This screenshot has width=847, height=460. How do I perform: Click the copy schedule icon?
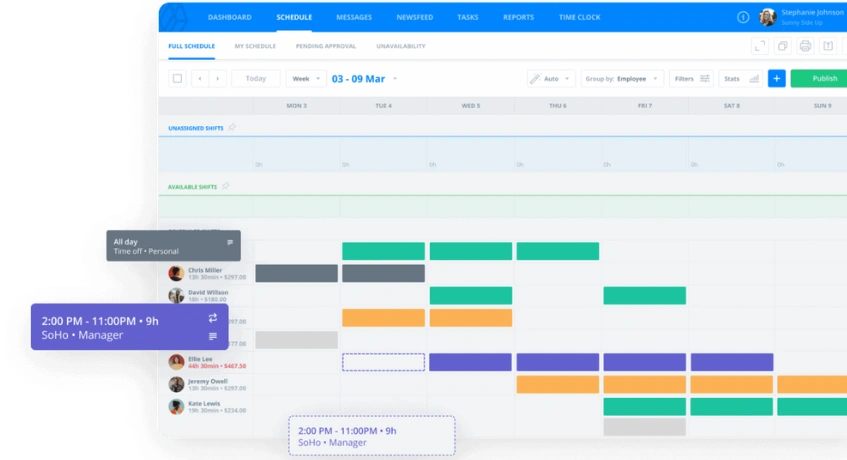click(x=782, y=46)
